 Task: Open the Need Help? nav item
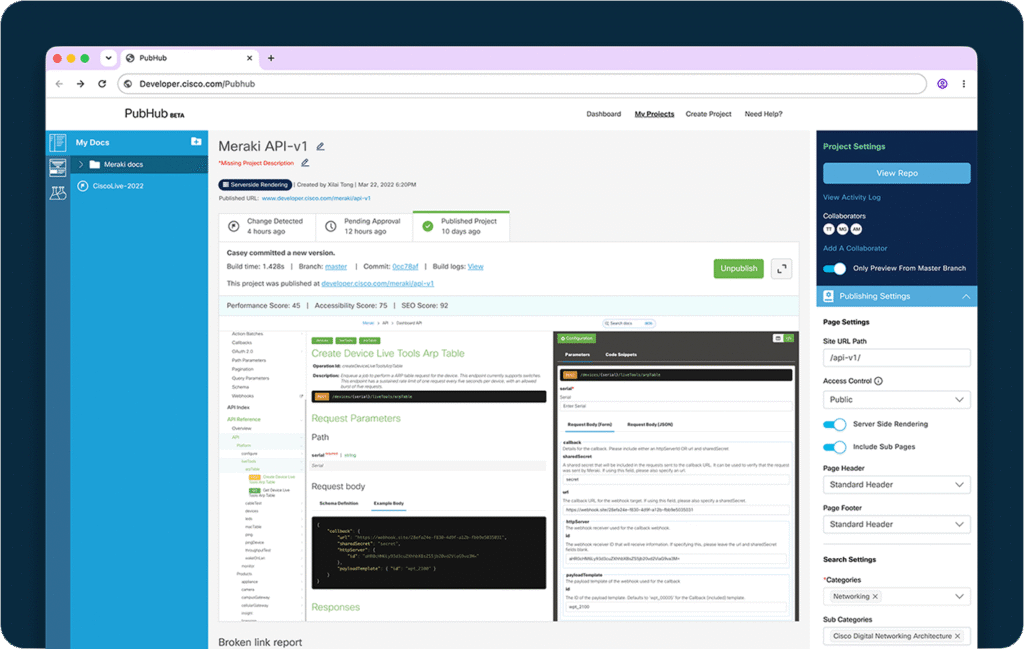(763, 114)
